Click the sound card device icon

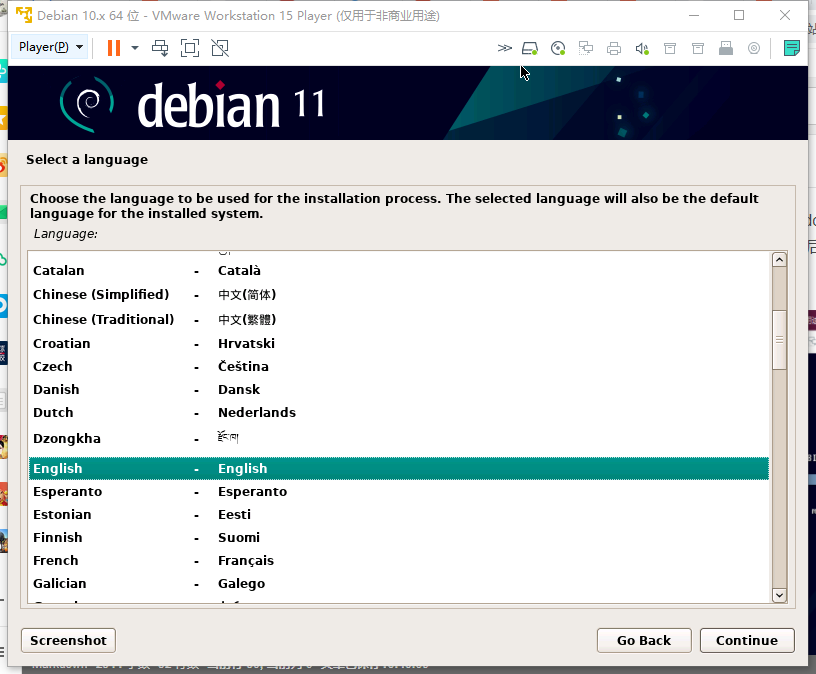click(642, 48)
